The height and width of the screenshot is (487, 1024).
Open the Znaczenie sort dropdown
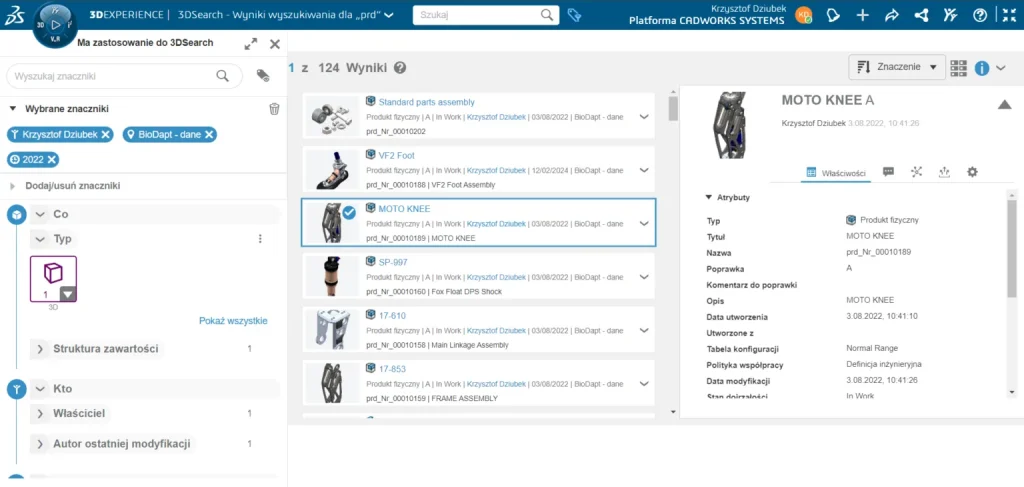(897, 67)
